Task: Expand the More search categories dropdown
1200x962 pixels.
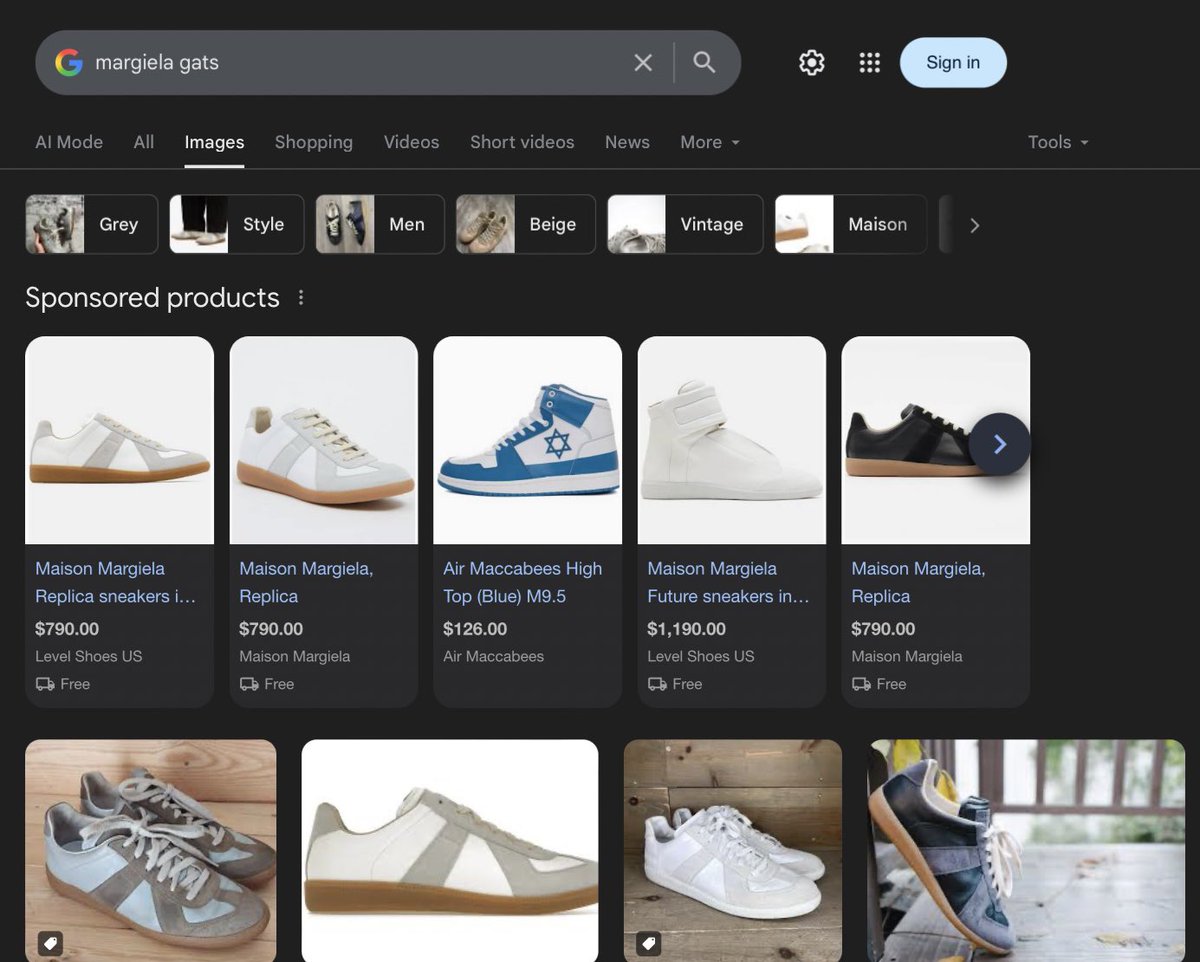Action: pos(710,142)
